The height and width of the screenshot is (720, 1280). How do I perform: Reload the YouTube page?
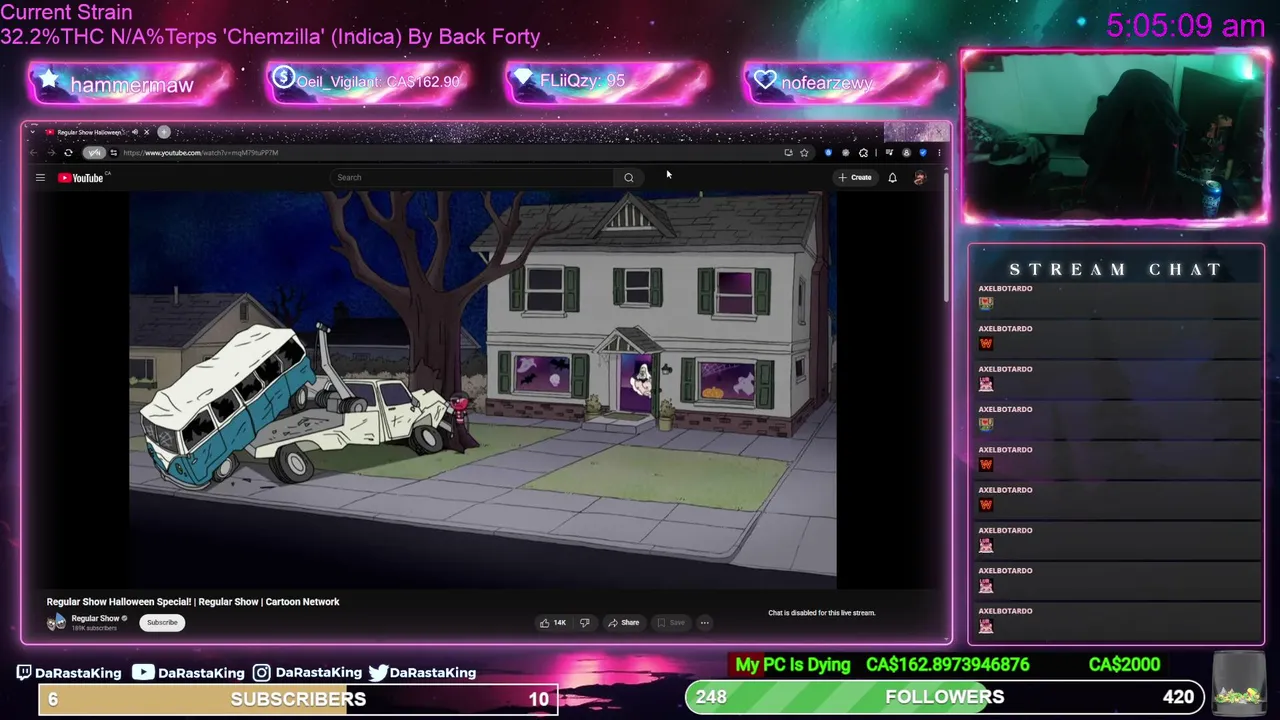(68, 153)
